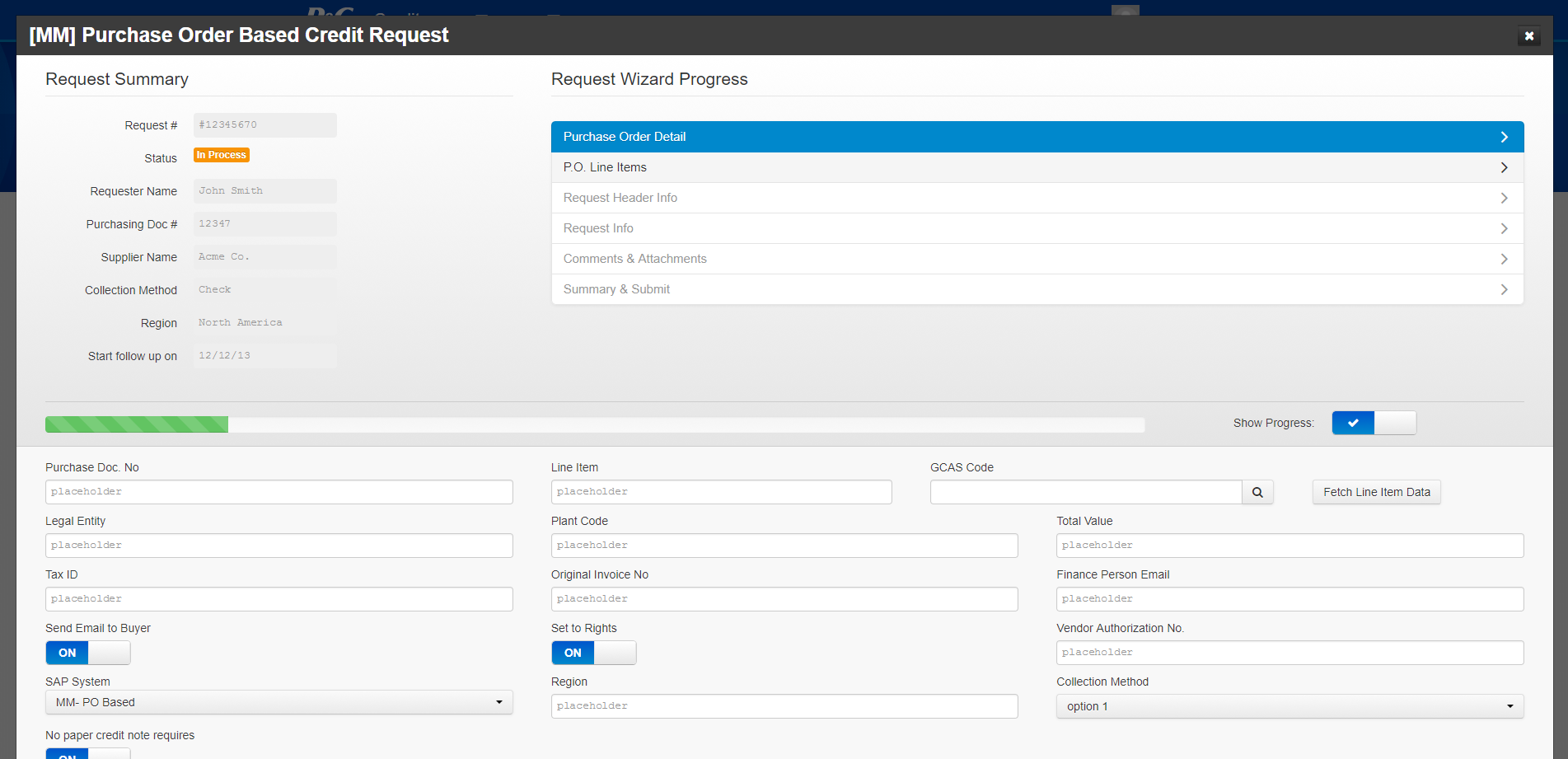1568x759 pixels.
Task: Select the Request Header Info step
Action: [1037, 198]
